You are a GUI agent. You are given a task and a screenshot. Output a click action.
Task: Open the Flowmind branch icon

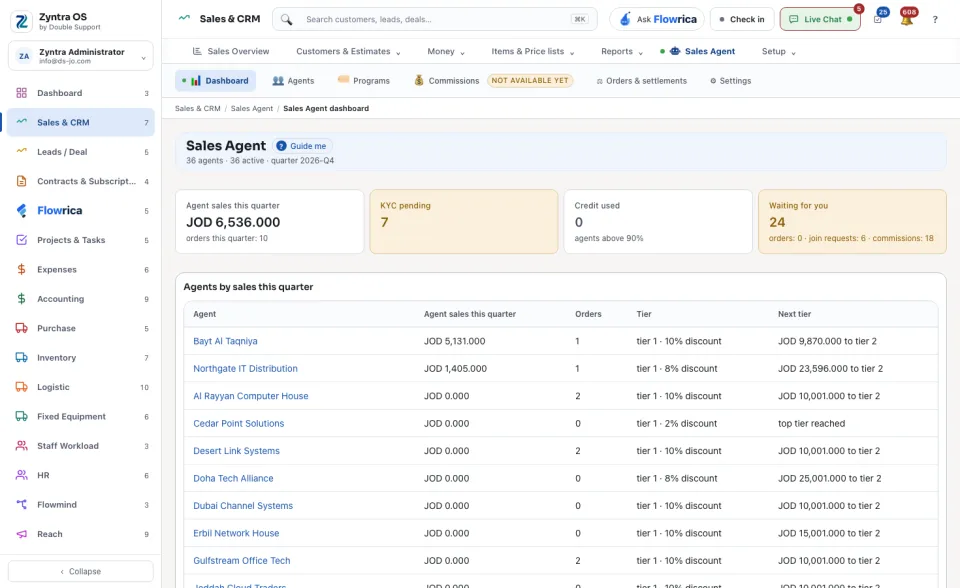tap(21, 505)
